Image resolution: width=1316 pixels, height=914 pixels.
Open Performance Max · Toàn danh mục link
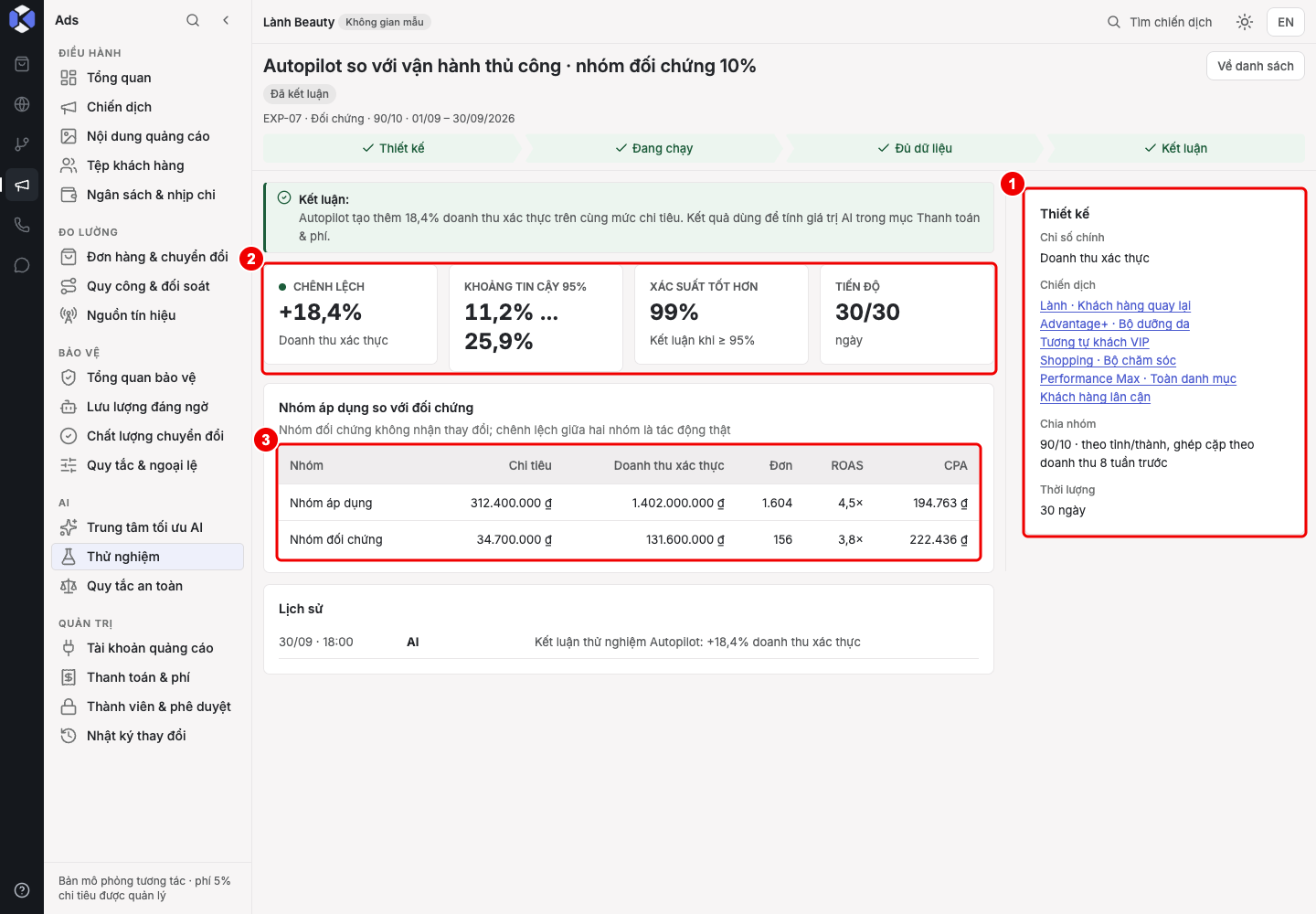pos(1138,378)
